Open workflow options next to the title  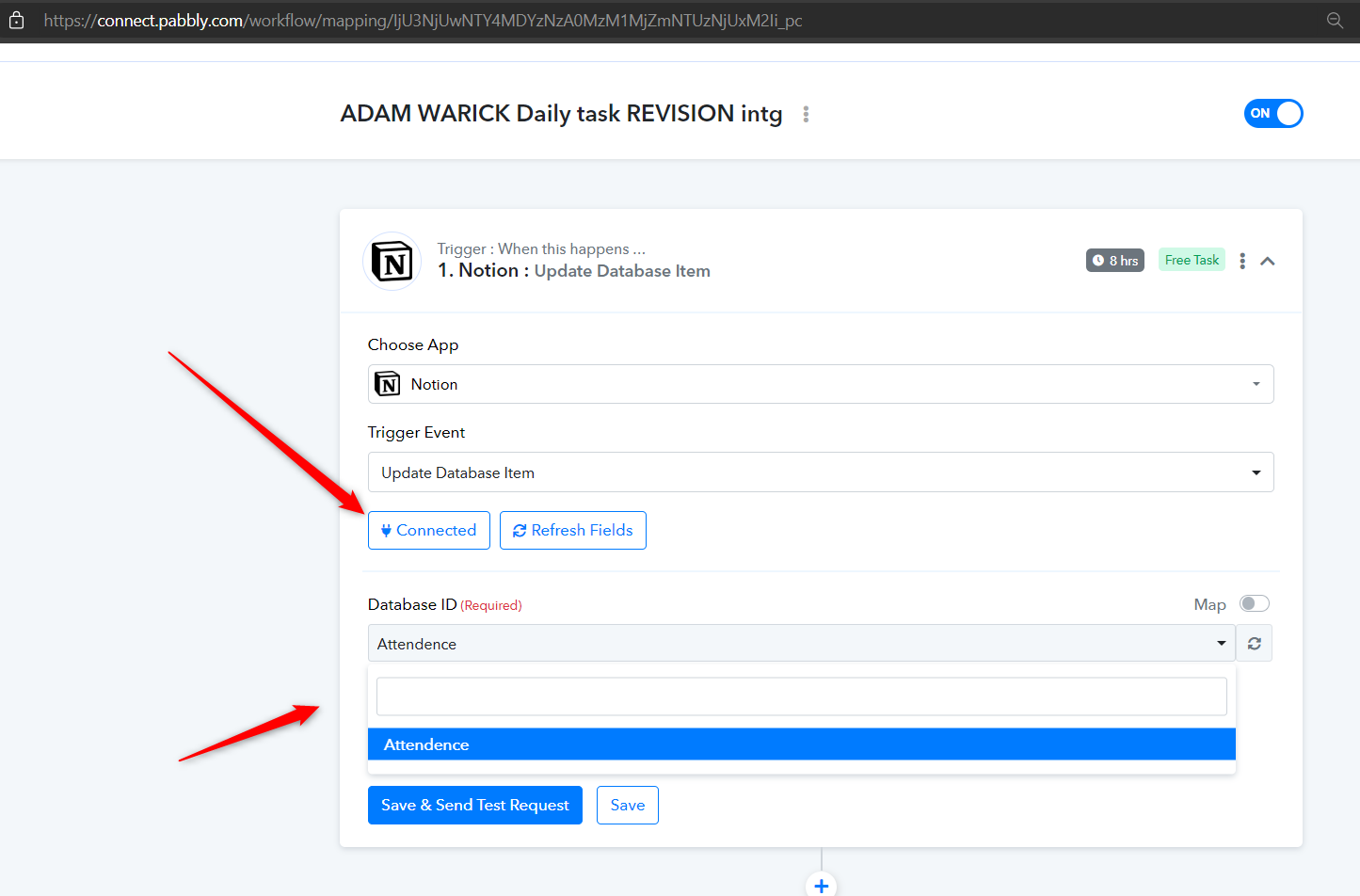pos(806,114)
